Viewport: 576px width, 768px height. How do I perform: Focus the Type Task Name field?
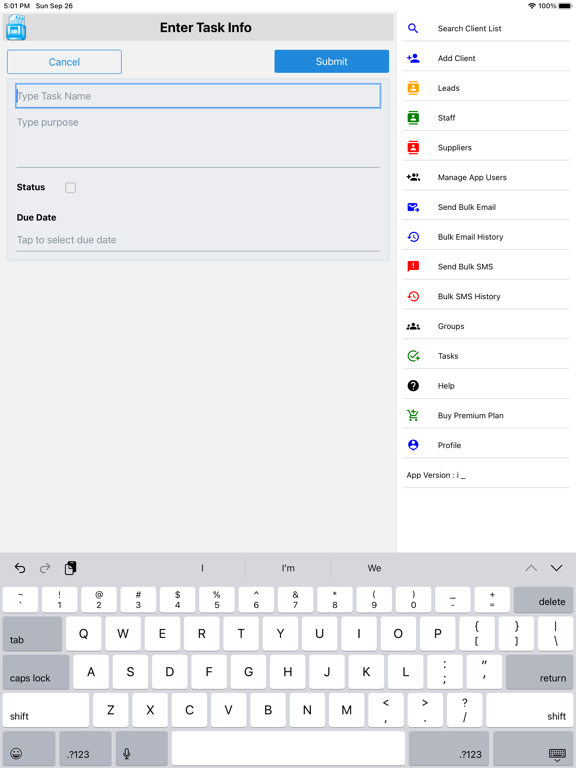[198, 96]
